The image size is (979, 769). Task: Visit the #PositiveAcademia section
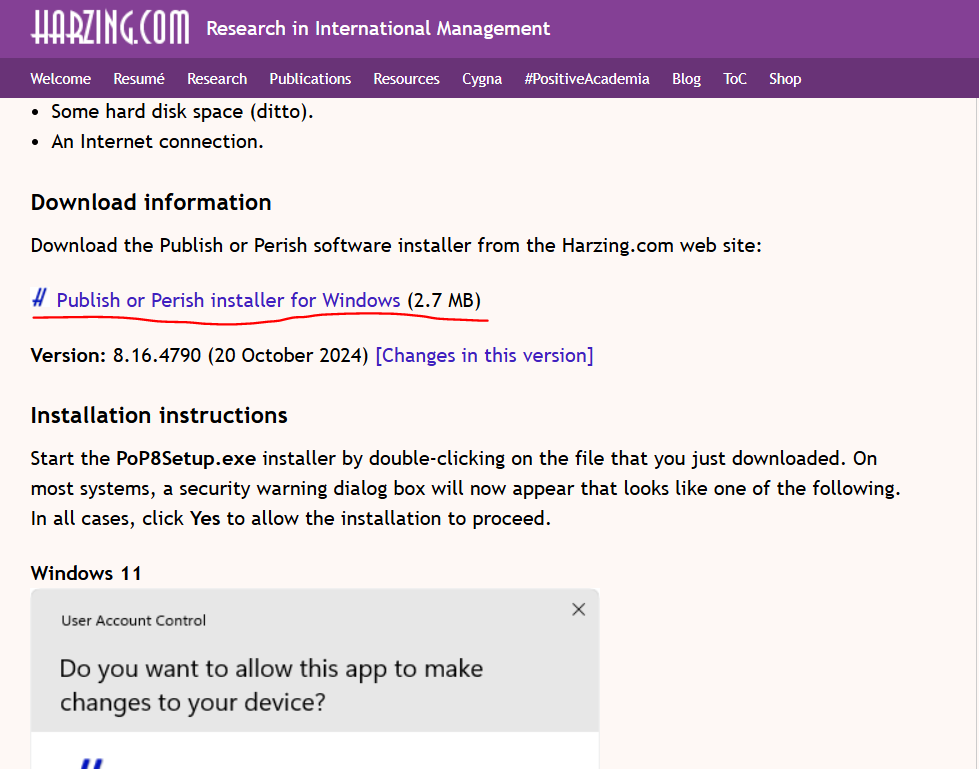(x=586, y=79)
